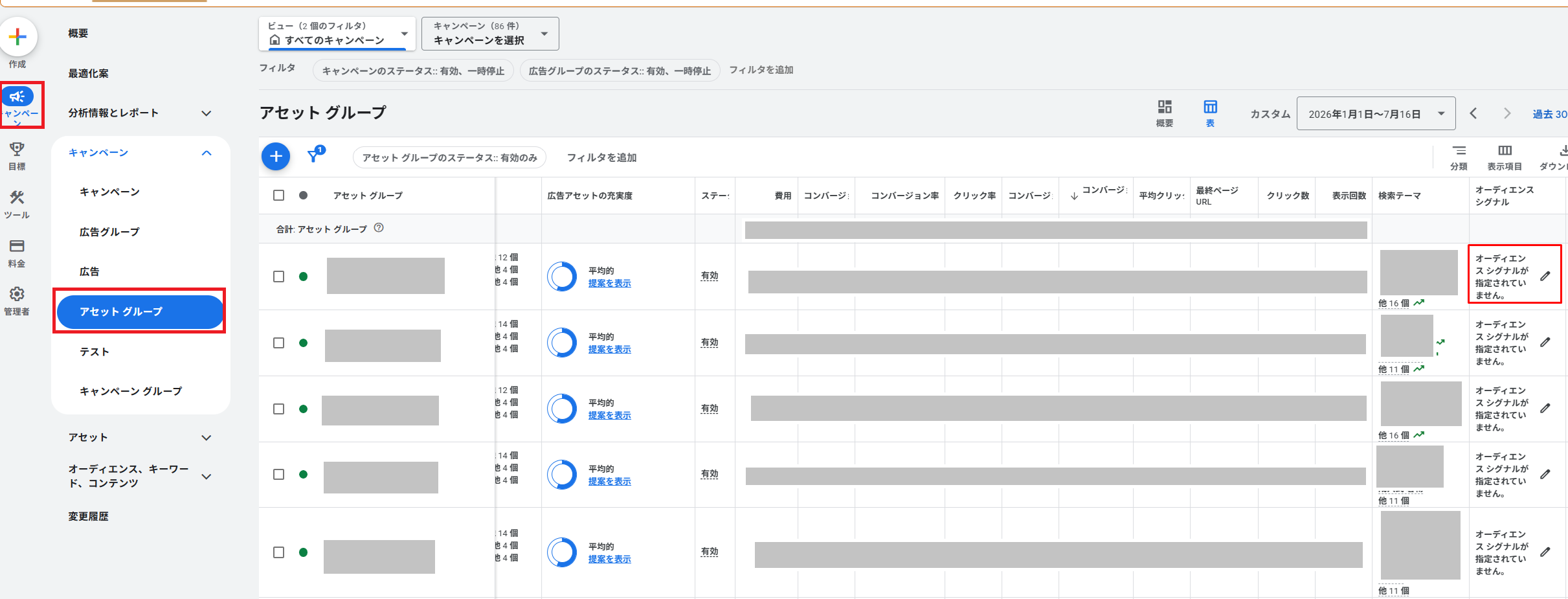
Task: Open the 表示項目 columns icon
Action: coord(1505,150)
